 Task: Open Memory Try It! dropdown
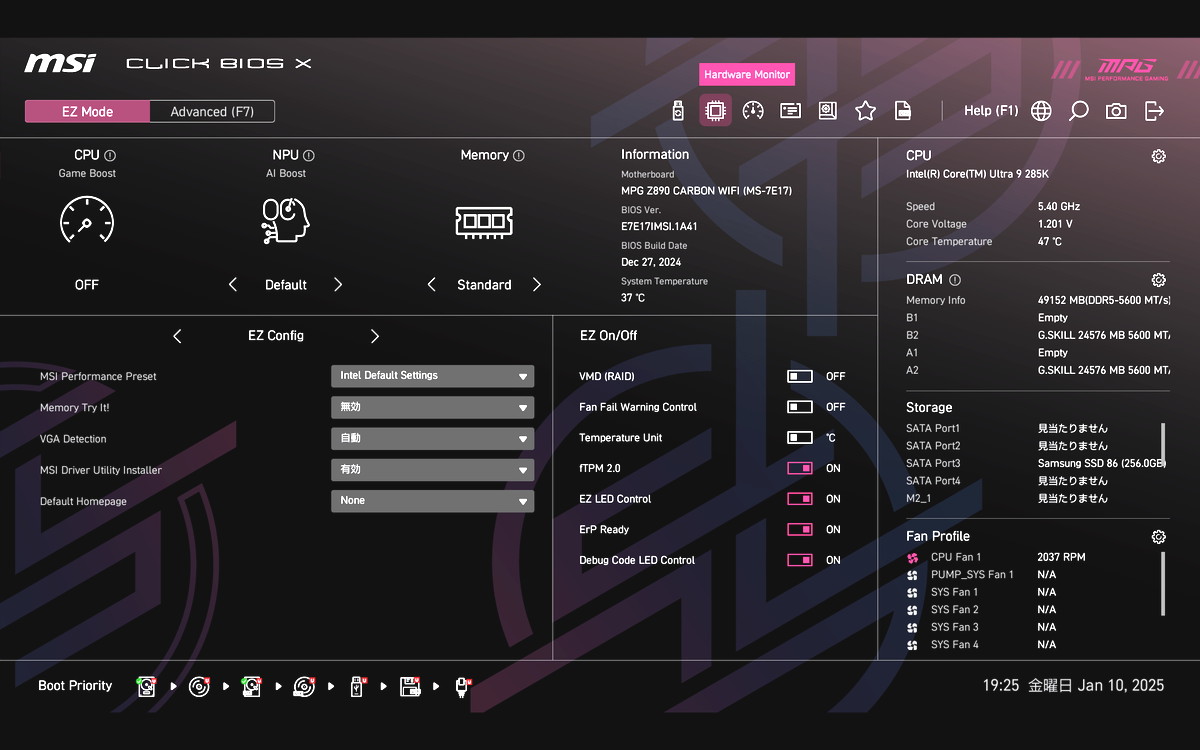433,407
